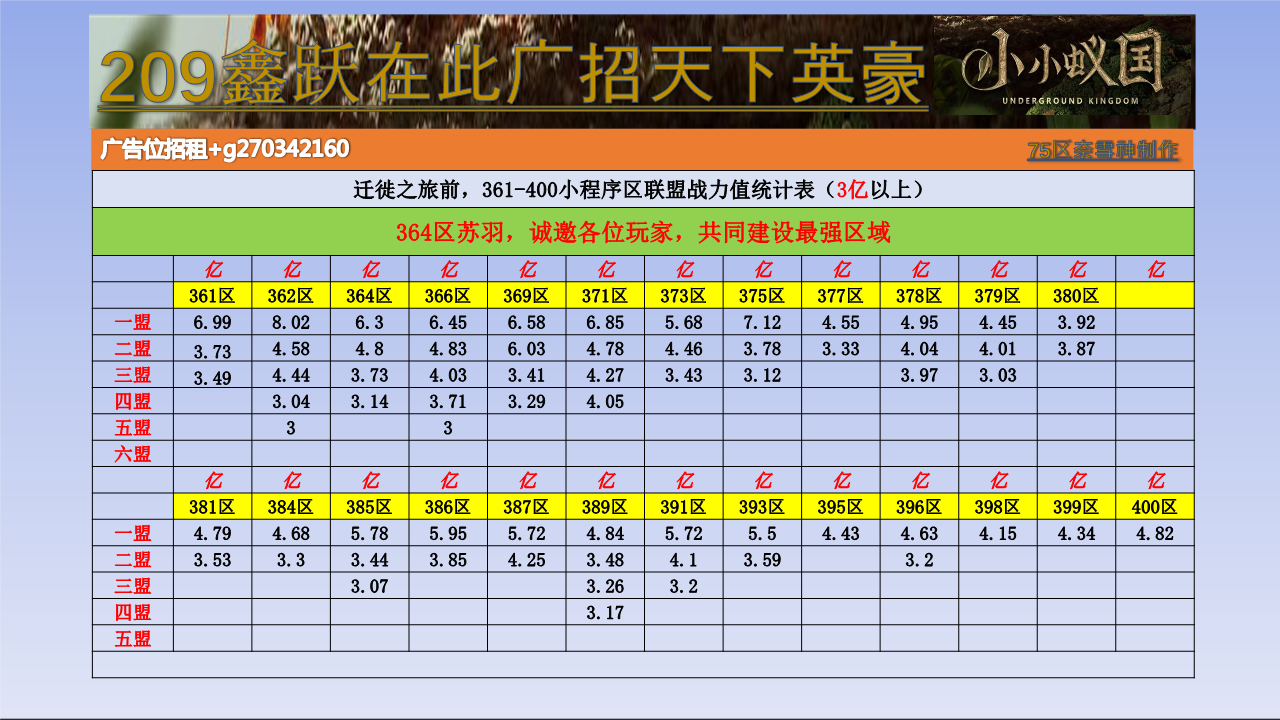Click the 3.92 cell under 380区
Viewport: 1280px width, 720px height.
1076,323
